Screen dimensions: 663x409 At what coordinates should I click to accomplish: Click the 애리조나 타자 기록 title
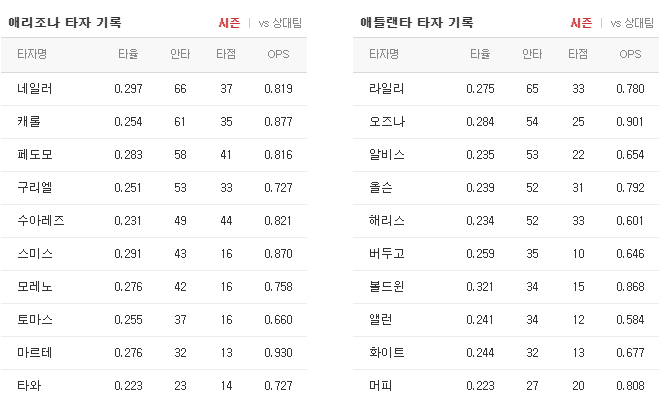coord(65,22)
